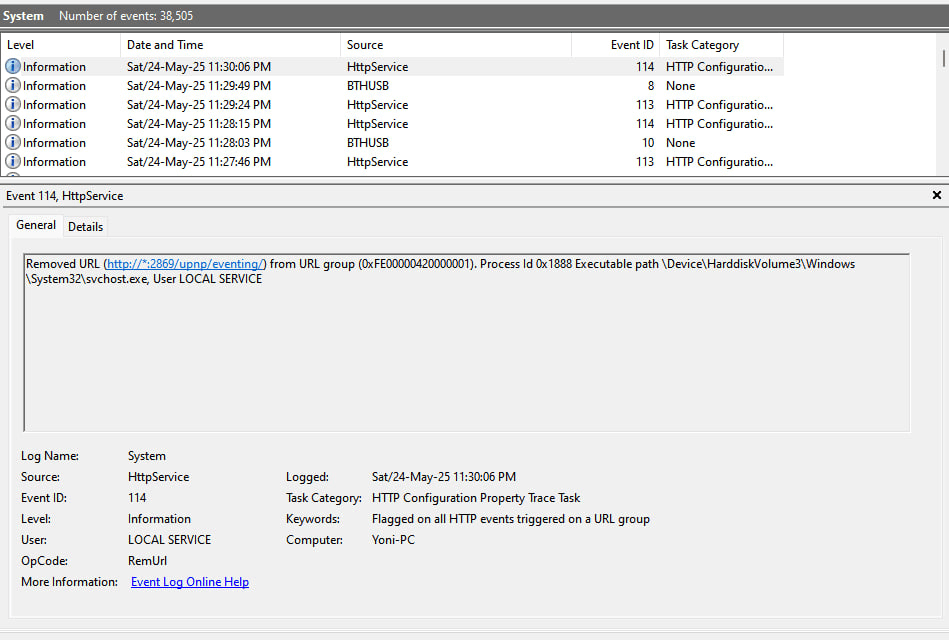
Task: Select Event ID 10 cell
Action: coord(648,143)
